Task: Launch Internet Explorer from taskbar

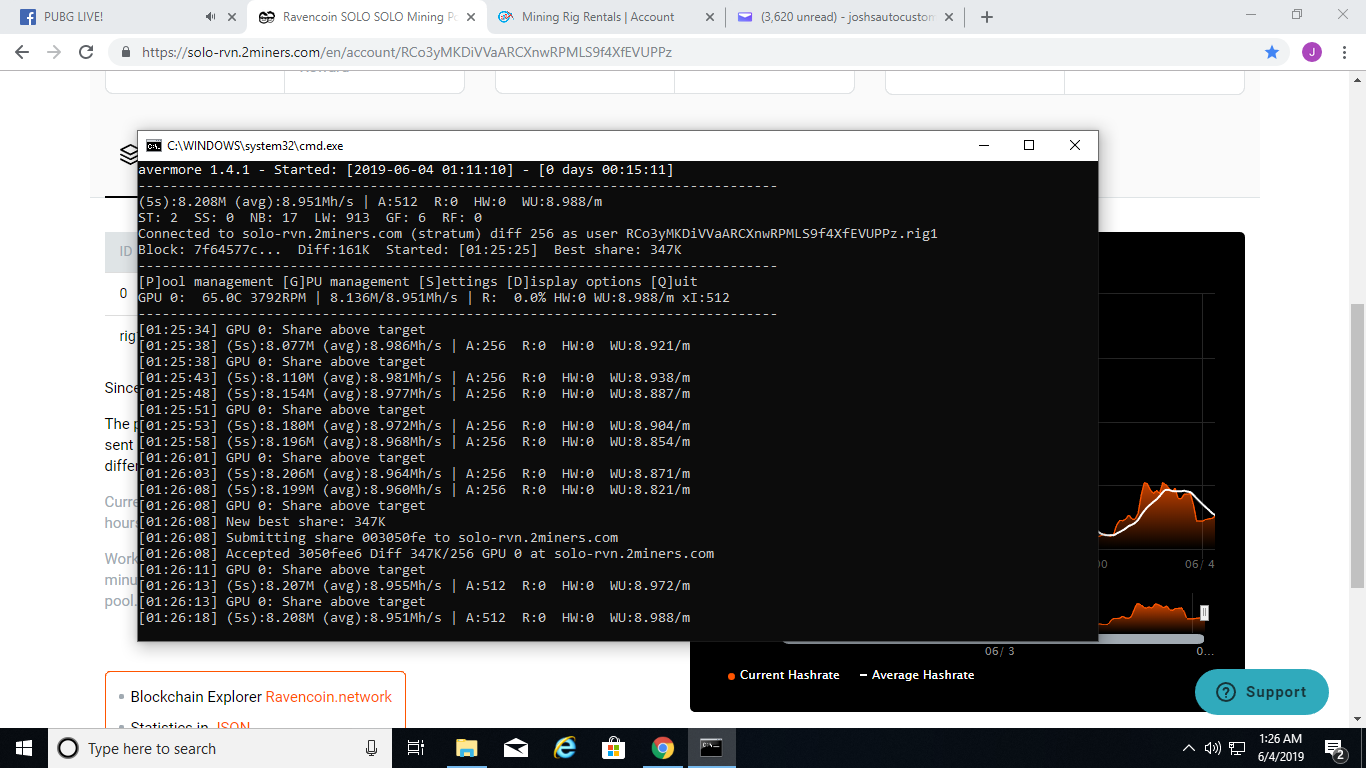Action: pyautogui.click(x=565, y=748)
